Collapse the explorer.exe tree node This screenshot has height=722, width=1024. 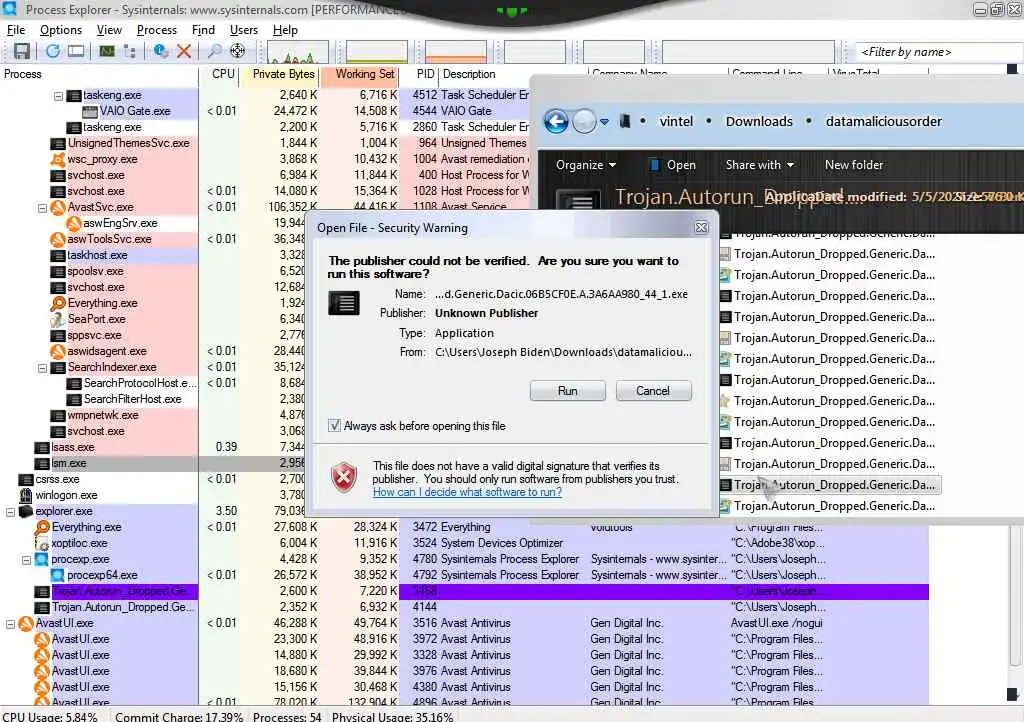(10, 512)
